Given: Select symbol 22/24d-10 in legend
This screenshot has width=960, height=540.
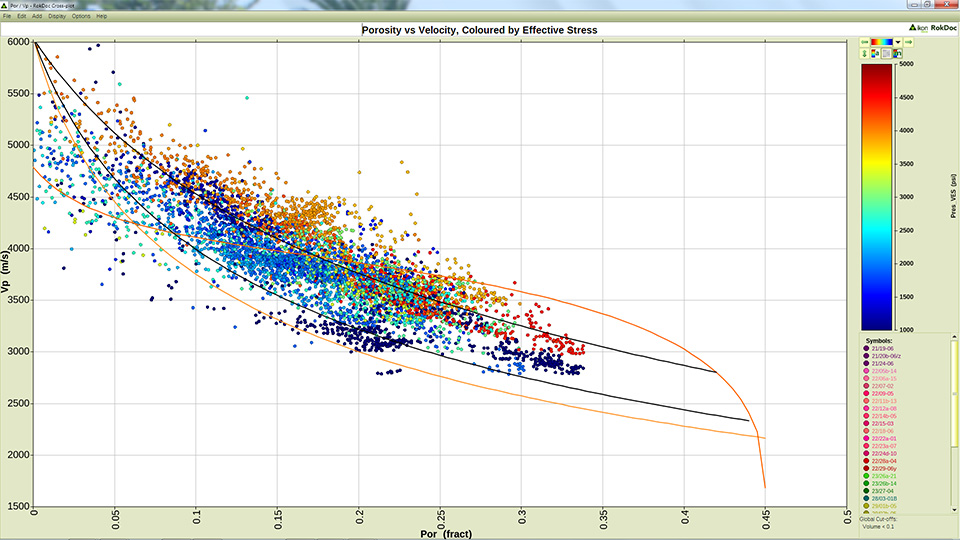Looking at the screenshot, I should pyautogui.click(x=880, y=454).
